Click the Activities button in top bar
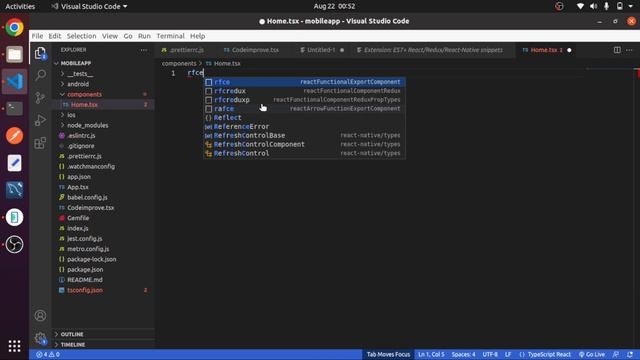 (20, 6)
